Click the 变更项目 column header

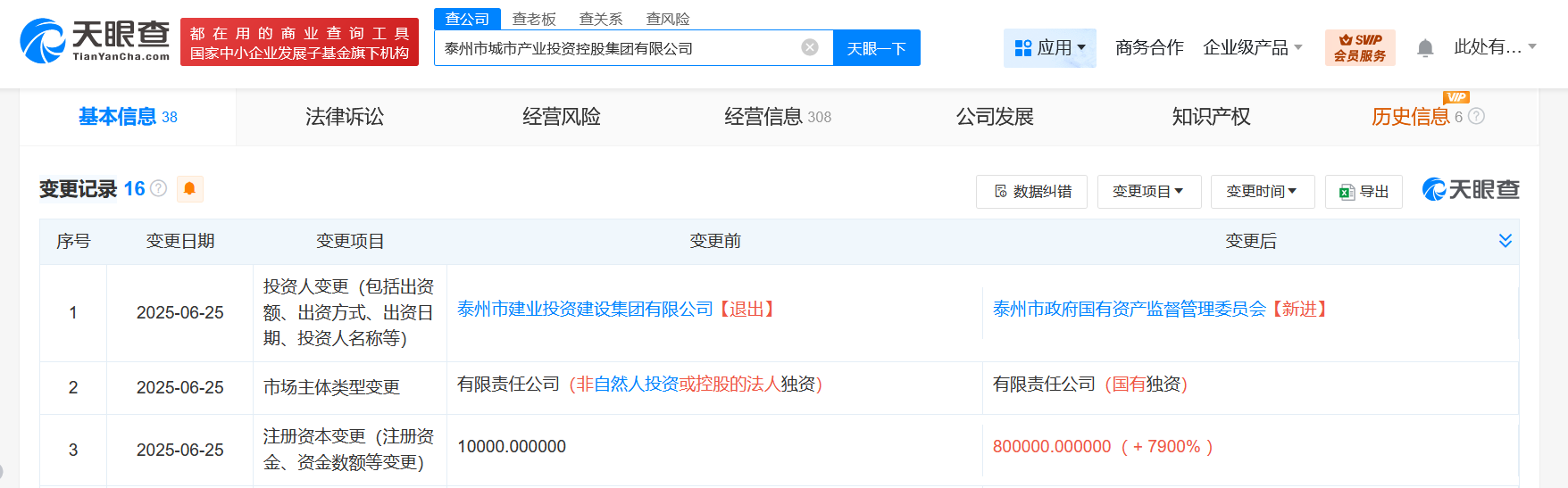click(350, 241)
